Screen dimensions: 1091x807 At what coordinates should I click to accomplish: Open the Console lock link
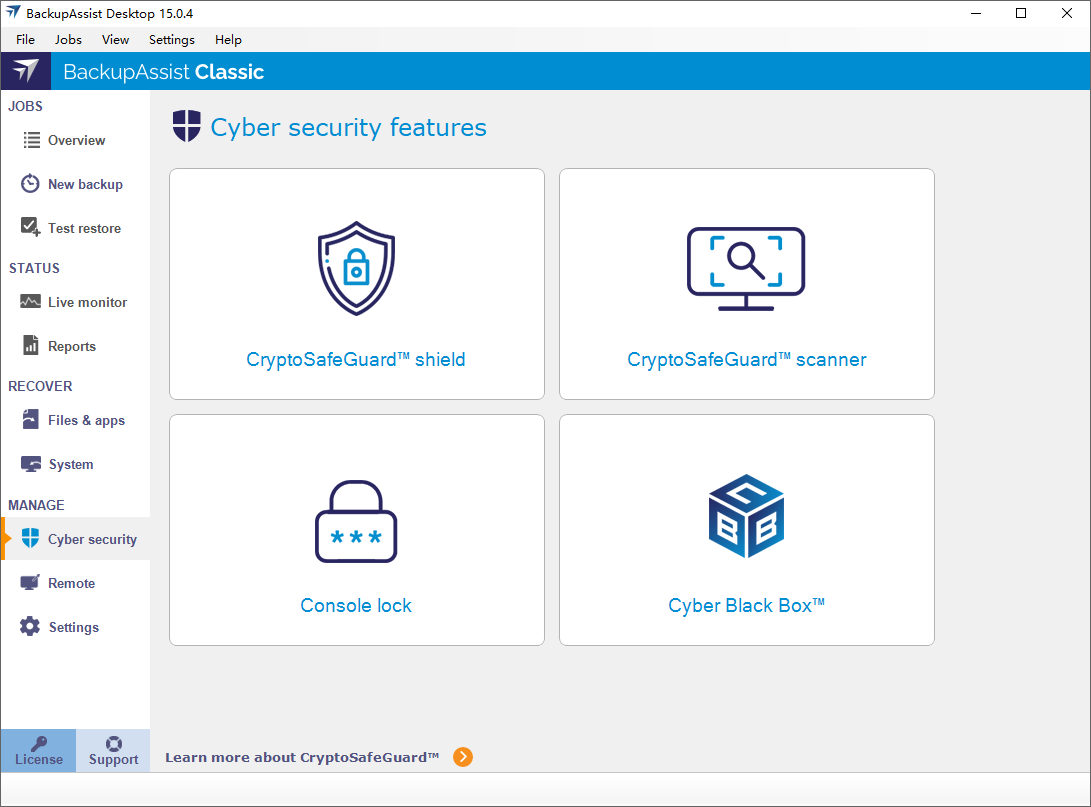point(356,605)
